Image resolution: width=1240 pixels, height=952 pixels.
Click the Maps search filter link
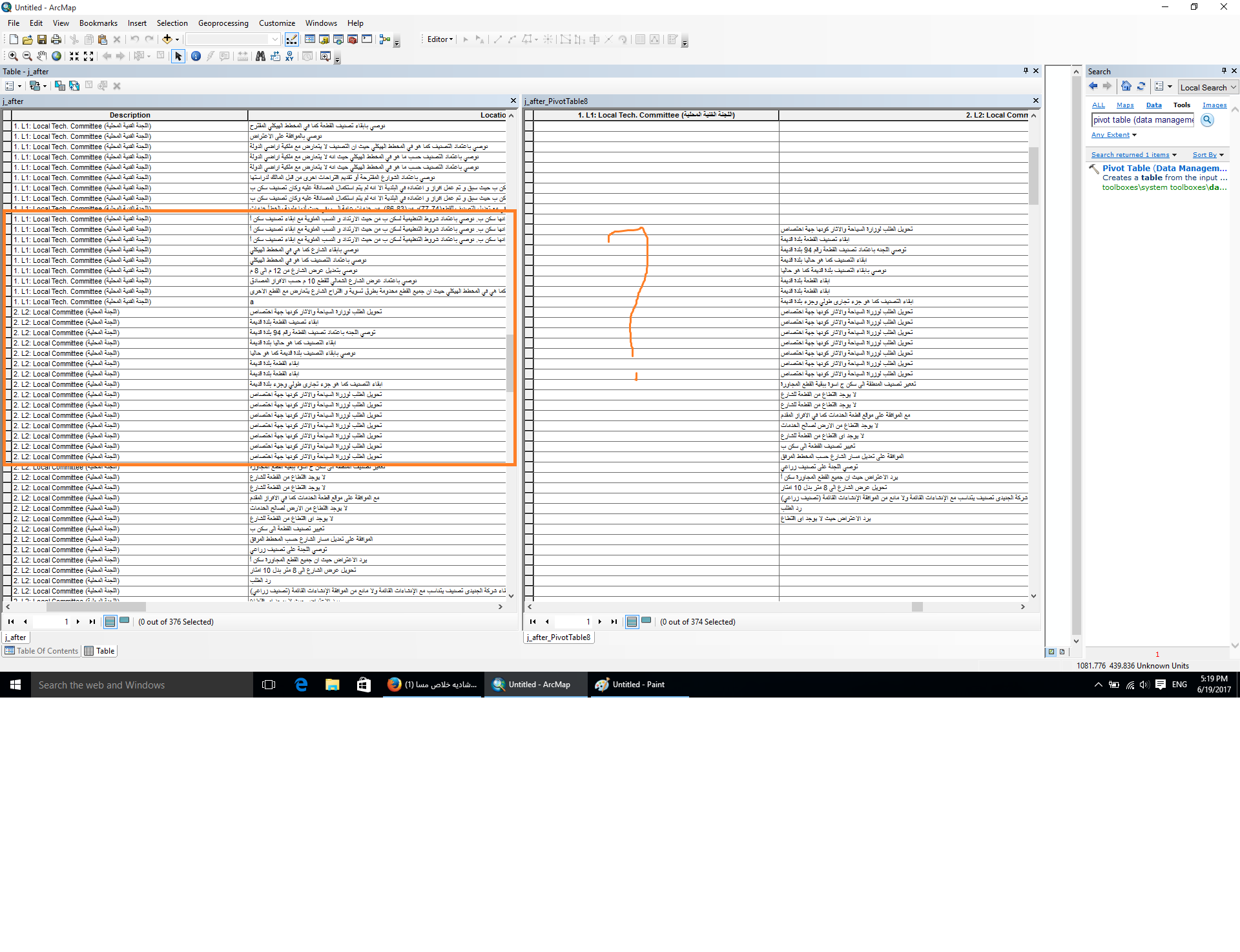(x=1124, y=105)
